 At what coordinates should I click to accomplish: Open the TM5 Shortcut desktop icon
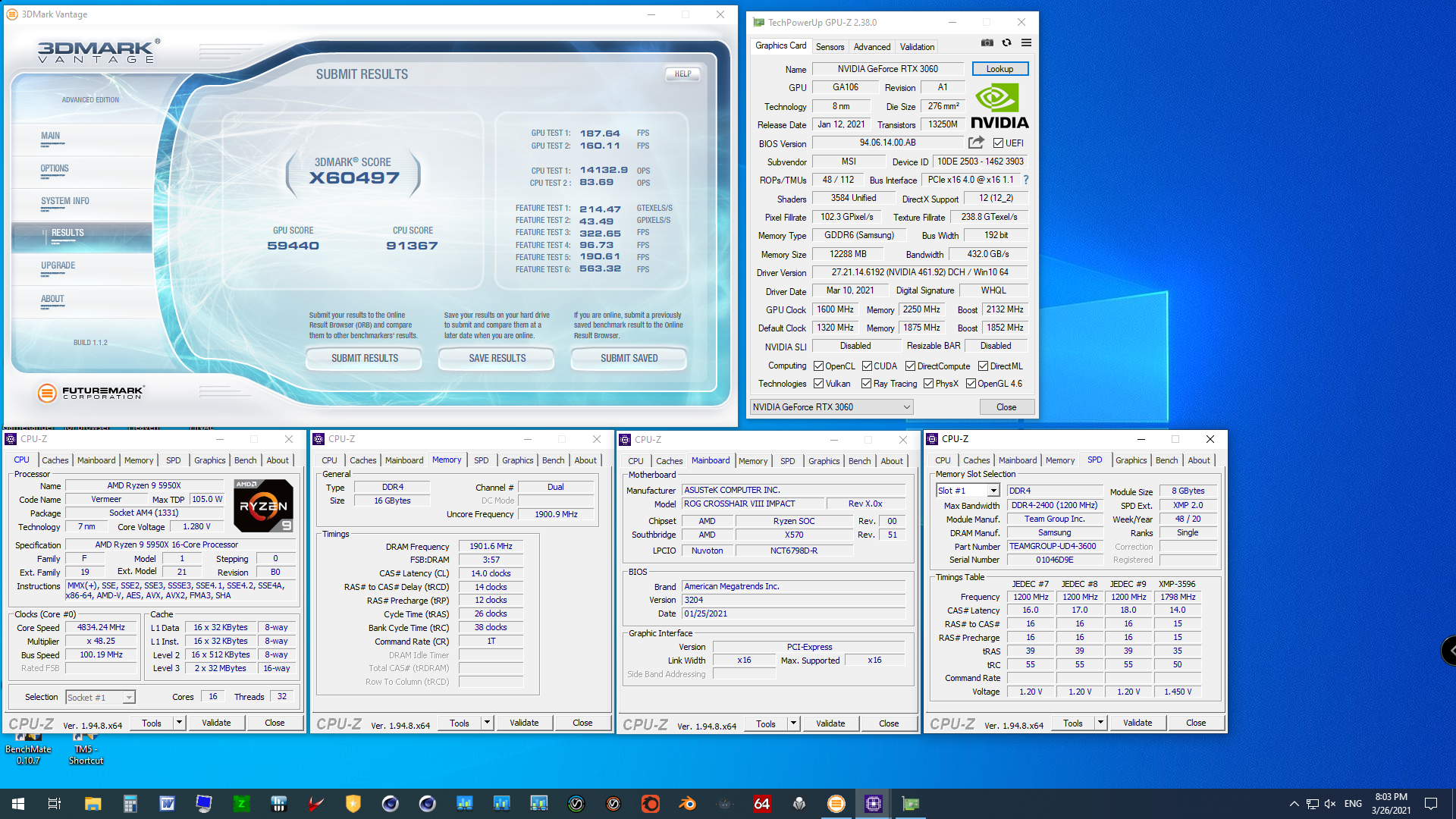pos(86,748)
